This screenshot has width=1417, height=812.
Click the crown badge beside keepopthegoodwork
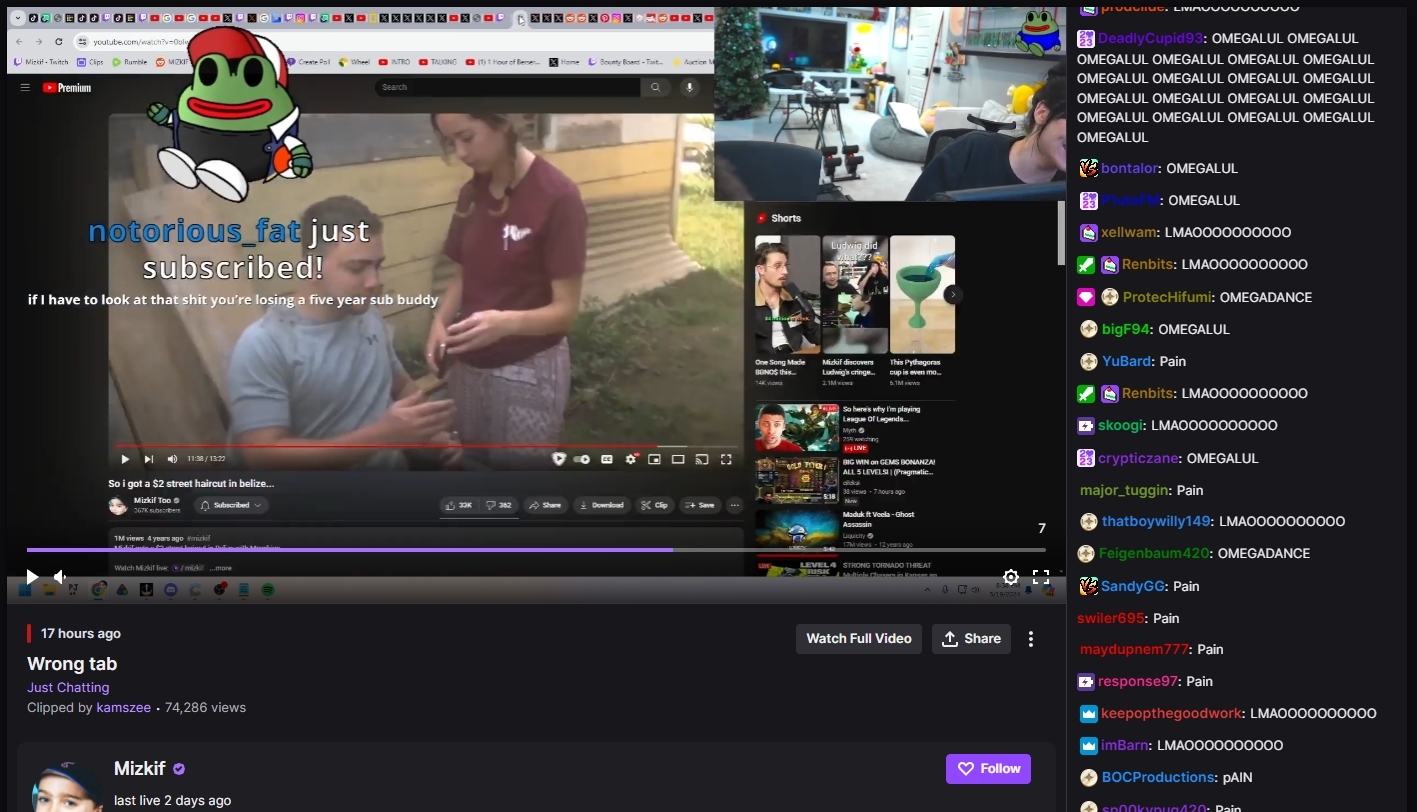(1089, 714)
